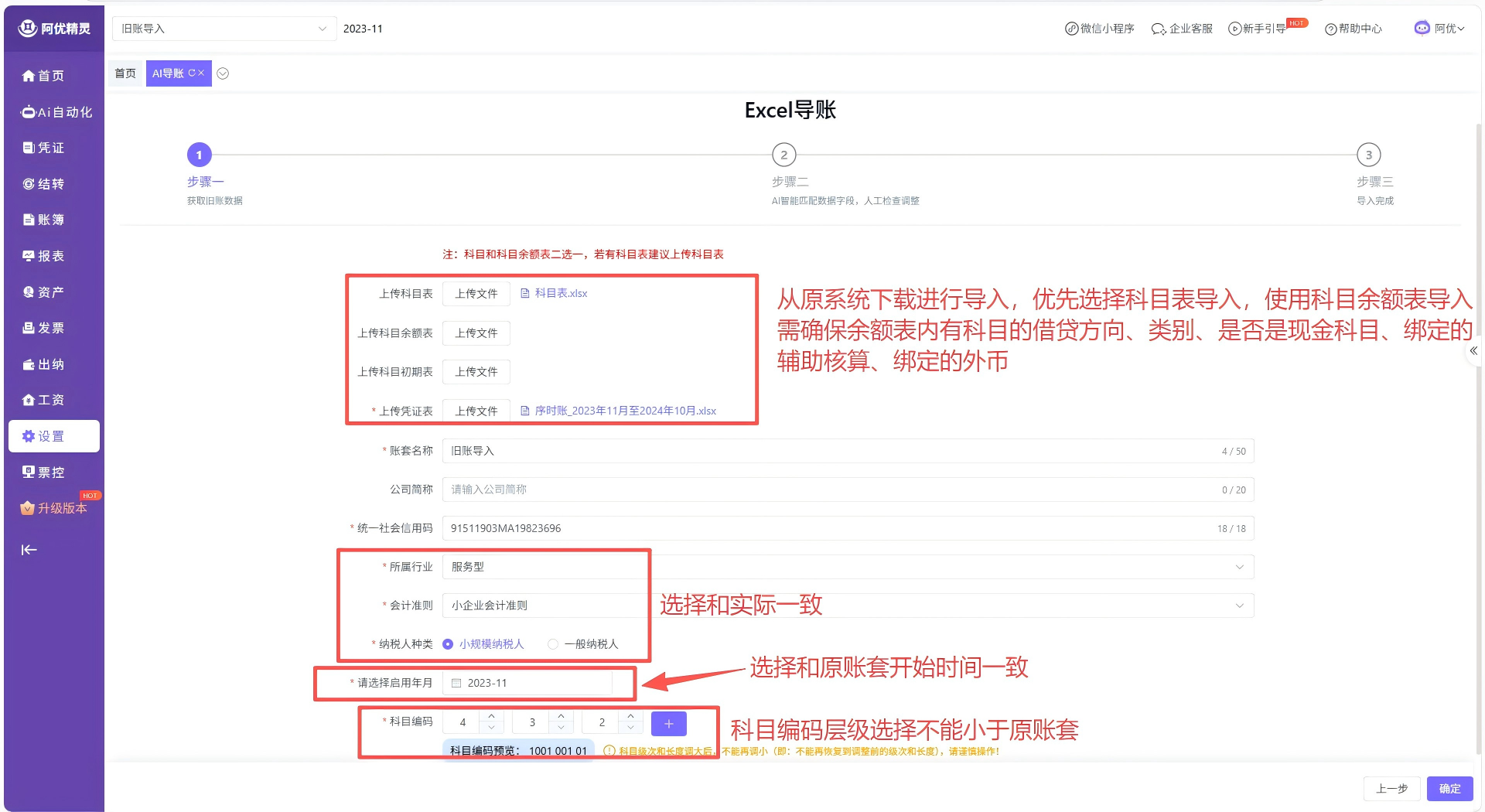Expand the right-side panel arrow
1485x812 pixels.
tap(1473, 351)
